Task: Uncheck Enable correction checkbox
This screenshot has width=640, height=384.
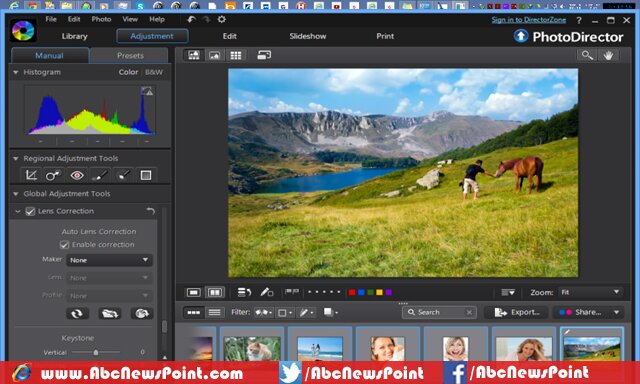Action: point(64,245)
